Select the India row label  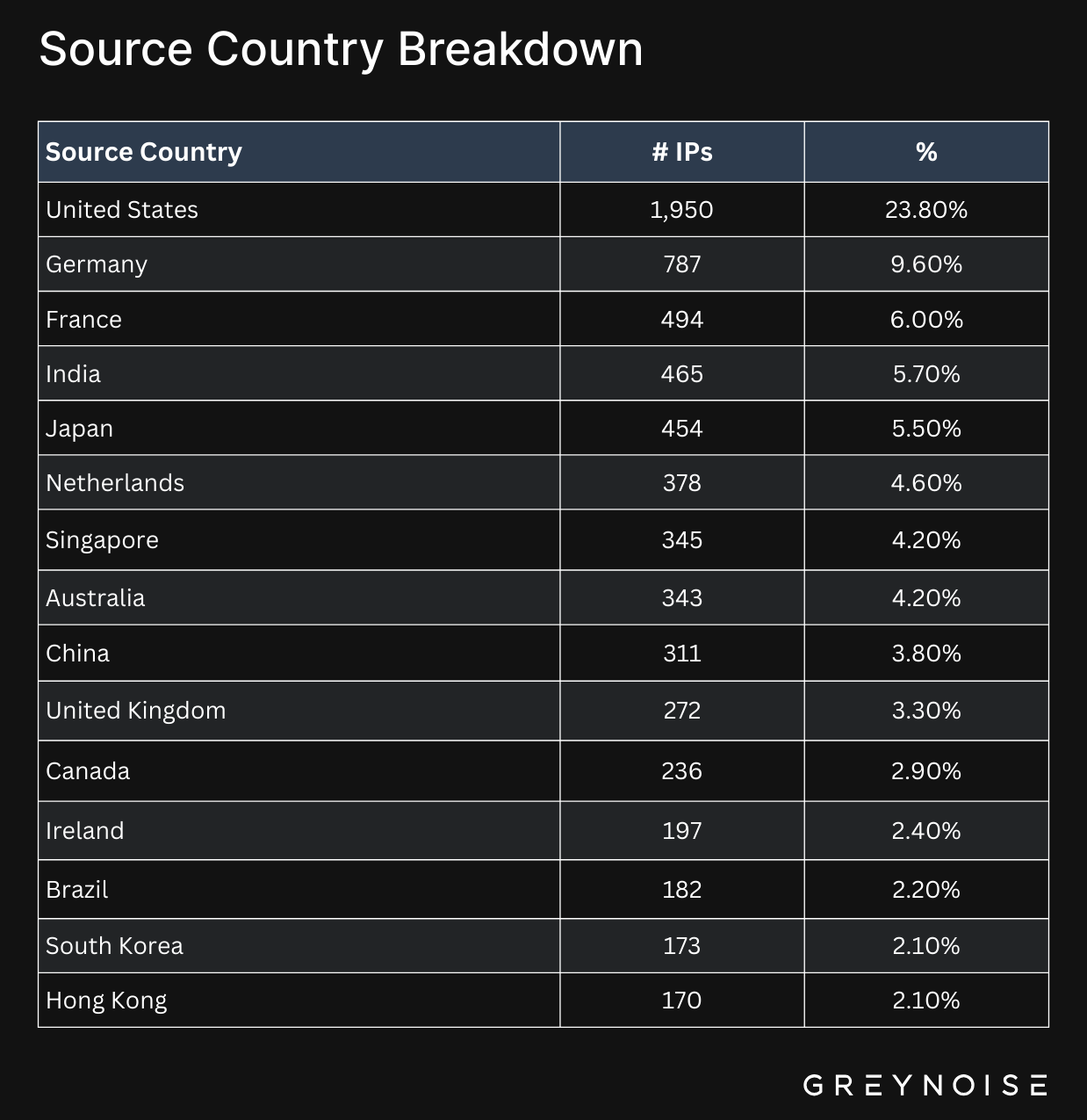click(x=74, y=374)
